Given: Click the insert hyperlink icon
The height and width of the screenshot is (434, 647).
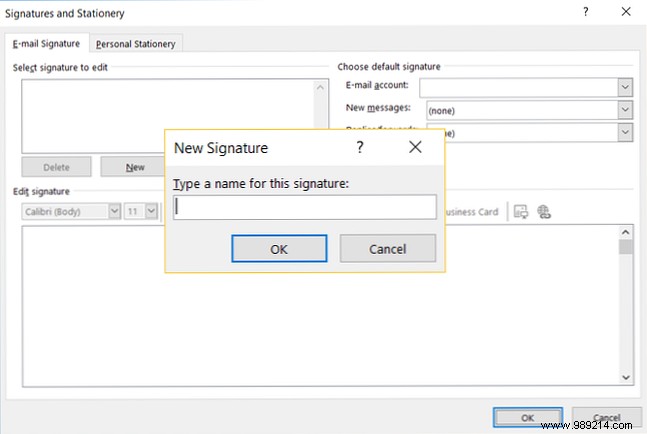Looking at the screenshot, I should [544, 212].
